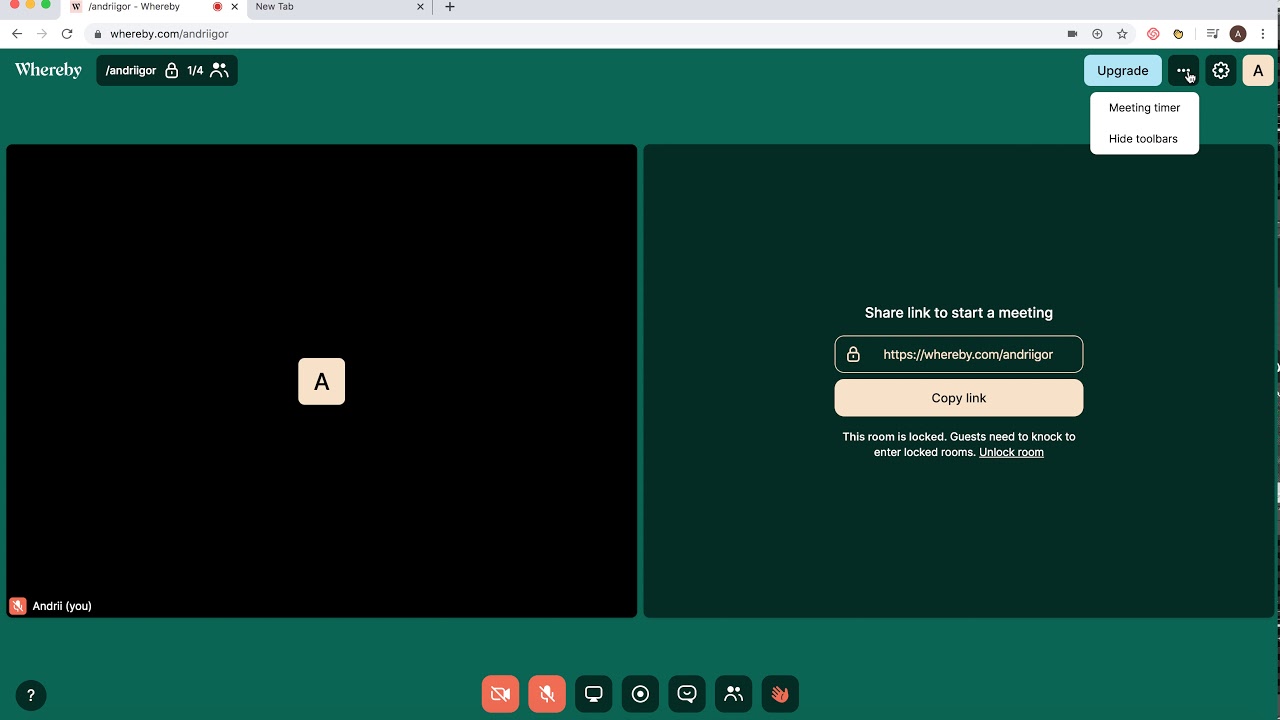Start screen sharing from the toolbar

594,694
